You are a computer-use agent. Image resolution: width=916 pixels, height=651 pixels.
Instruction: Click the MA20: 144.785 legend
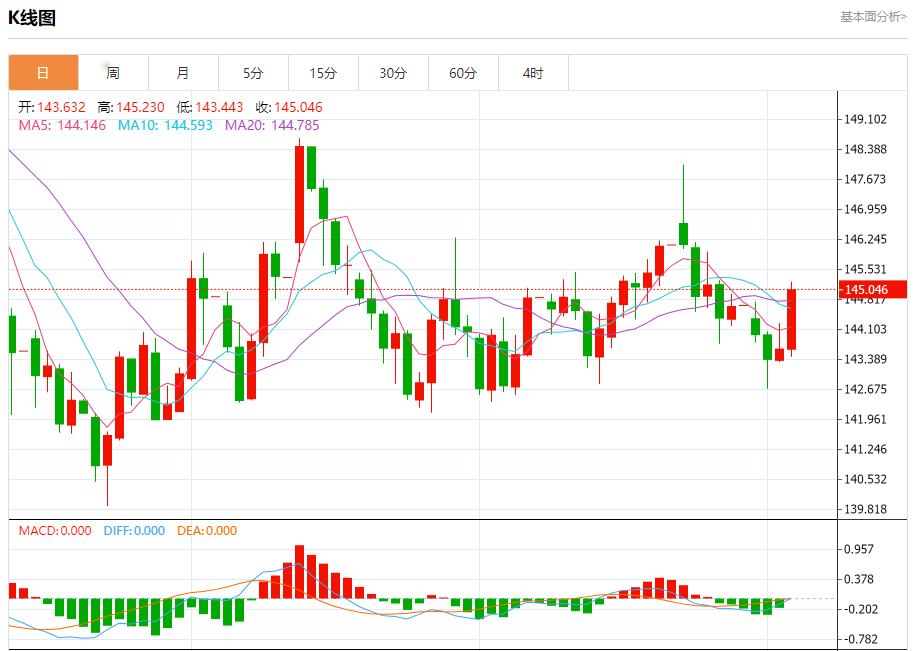pyautogui.click(x=272, y=125)
